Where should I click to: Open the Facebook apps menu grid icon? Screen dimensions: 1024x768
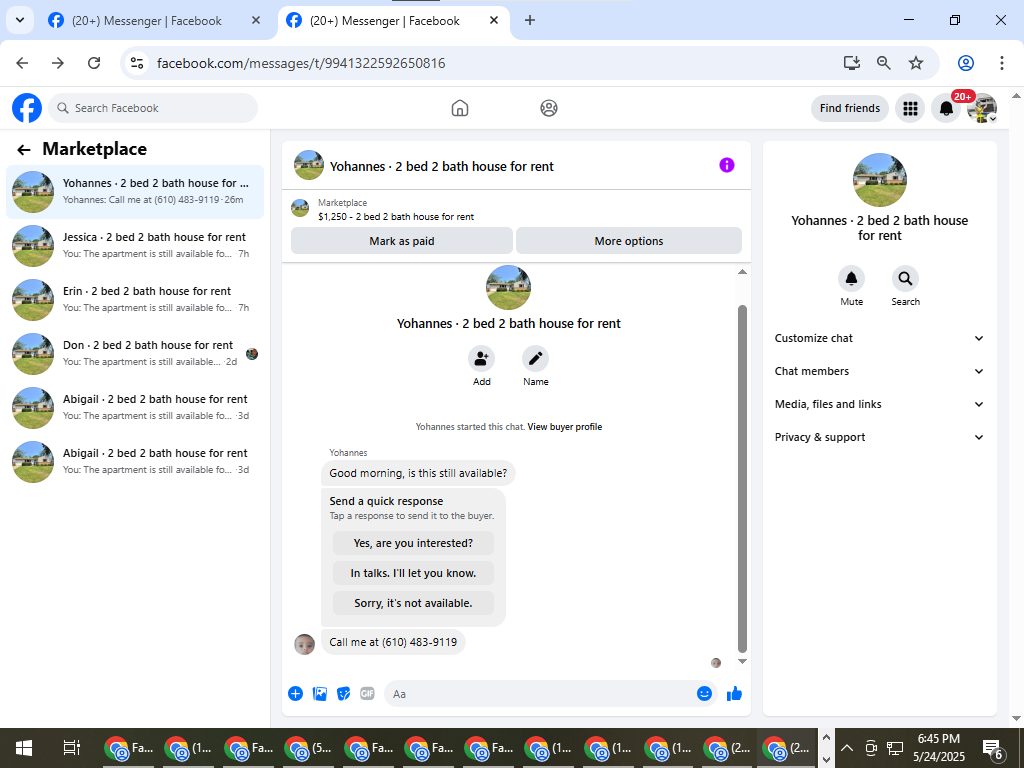(x=910, y=108)
